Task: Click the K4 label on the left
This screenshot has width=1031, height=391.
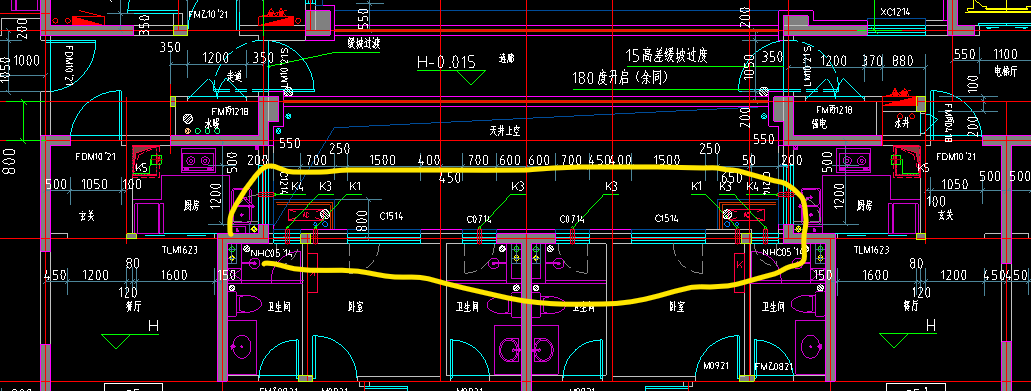Action: [x=297, y=187]
